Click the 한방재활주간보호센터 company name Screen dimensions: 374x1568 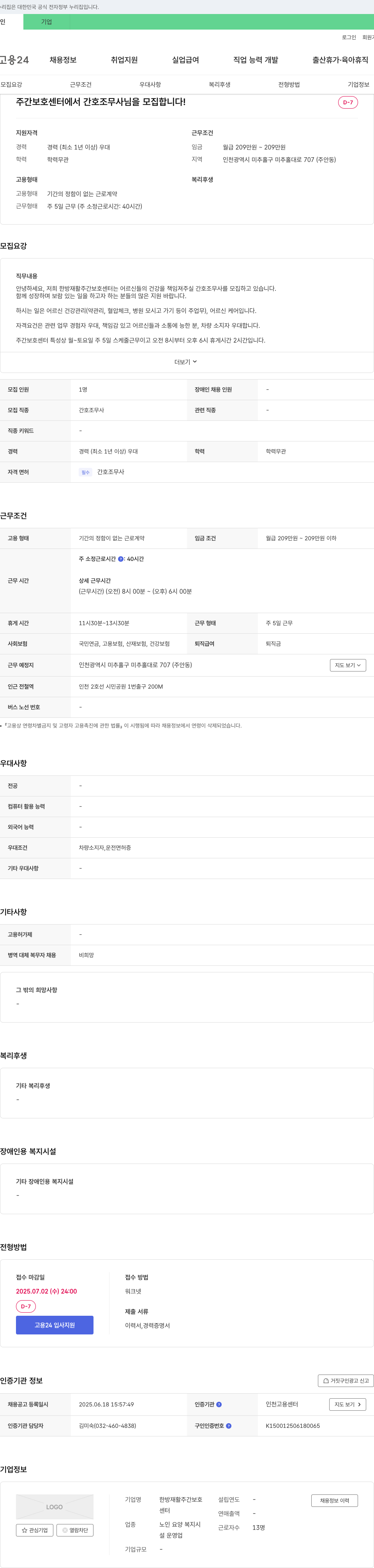(x=180, y=1505)
